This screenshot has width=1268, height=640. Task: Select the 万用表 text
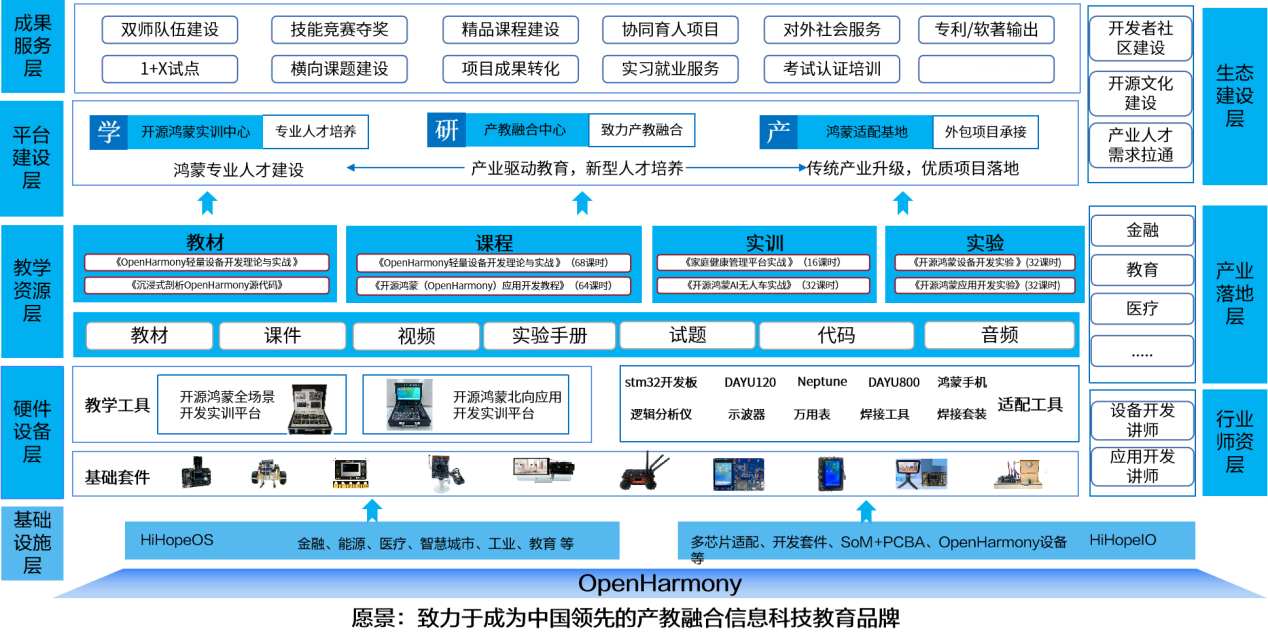pos(812,414)
